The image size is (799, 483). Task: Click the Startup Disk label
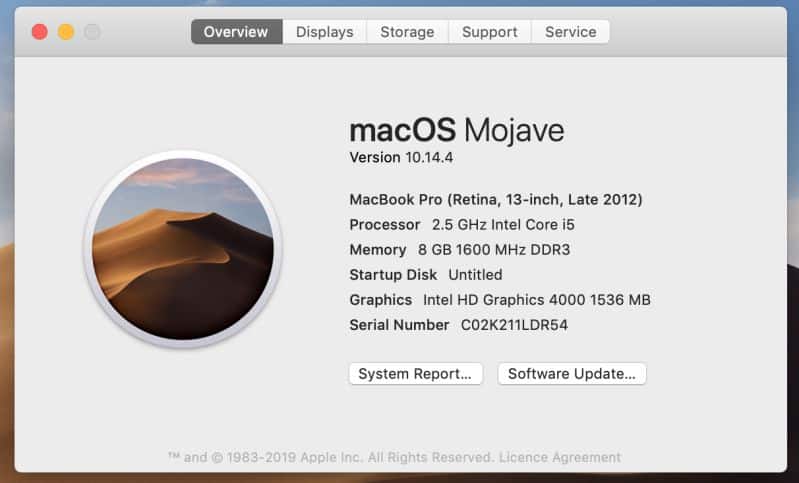point(393,275)
